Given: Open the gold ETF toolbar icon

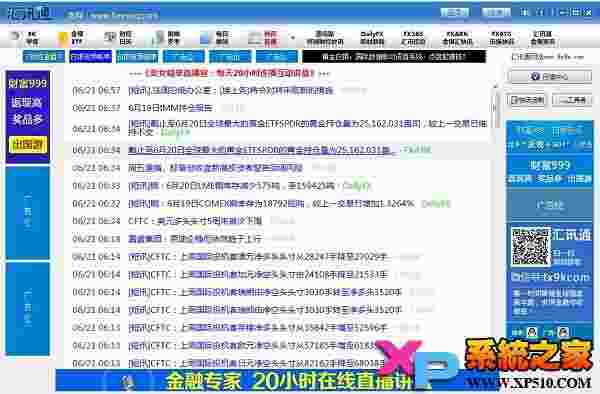Looking at the screenshot, I should click(70, 37).
